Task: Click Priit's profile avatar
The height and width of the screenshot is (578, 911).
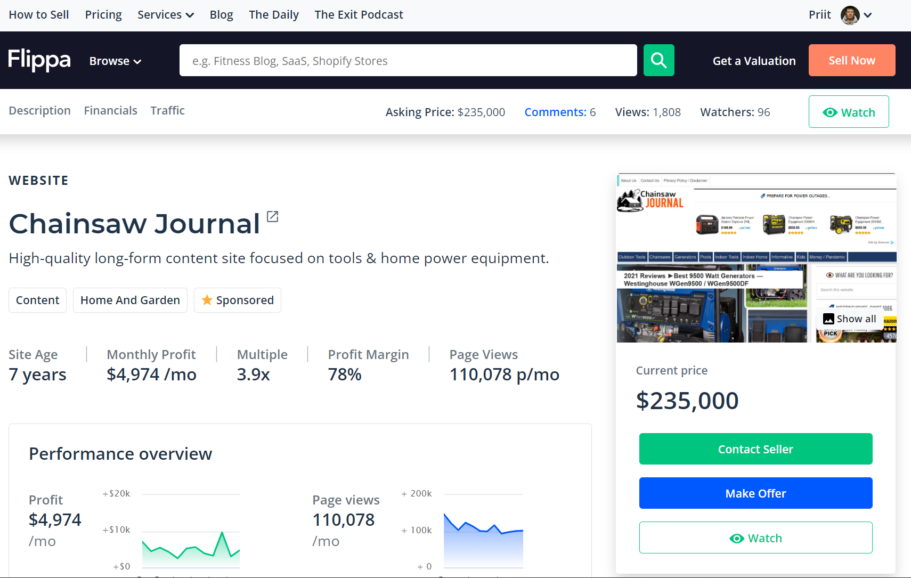Action: tap(849, 15)
